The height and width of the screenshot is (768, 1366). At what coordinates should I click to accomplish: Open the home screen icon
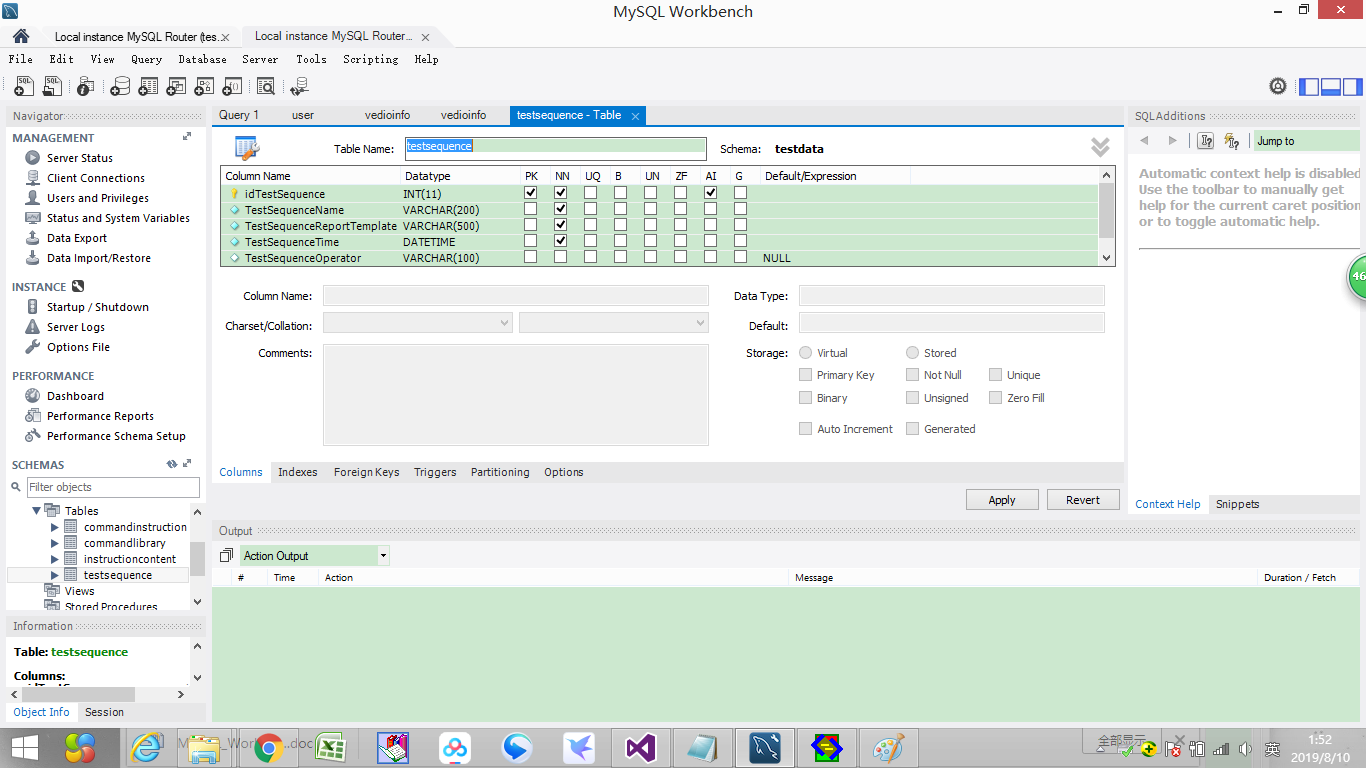20,36
